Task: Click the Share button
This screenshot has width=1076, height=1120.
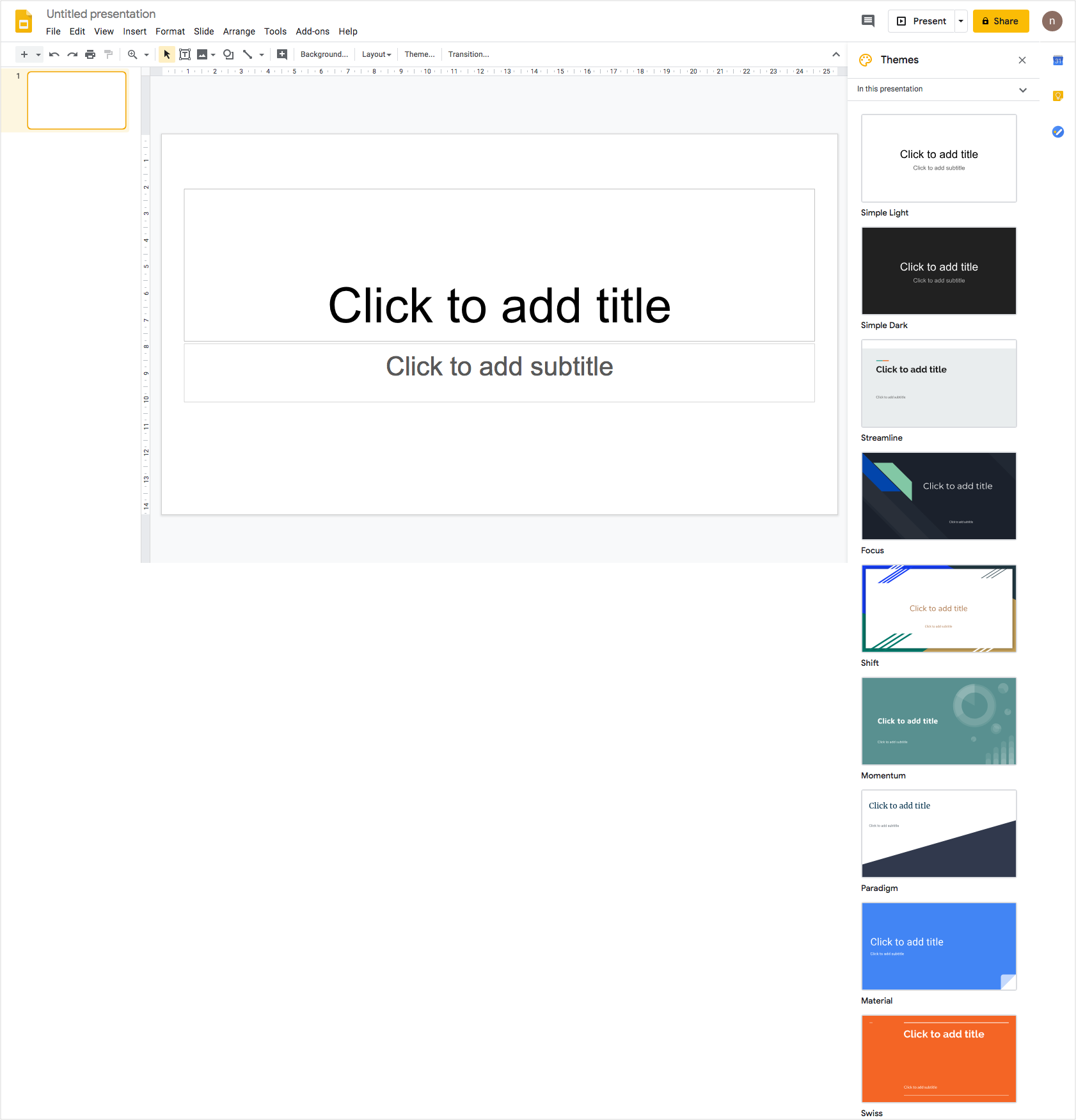Action: (x=1001, y=21)
